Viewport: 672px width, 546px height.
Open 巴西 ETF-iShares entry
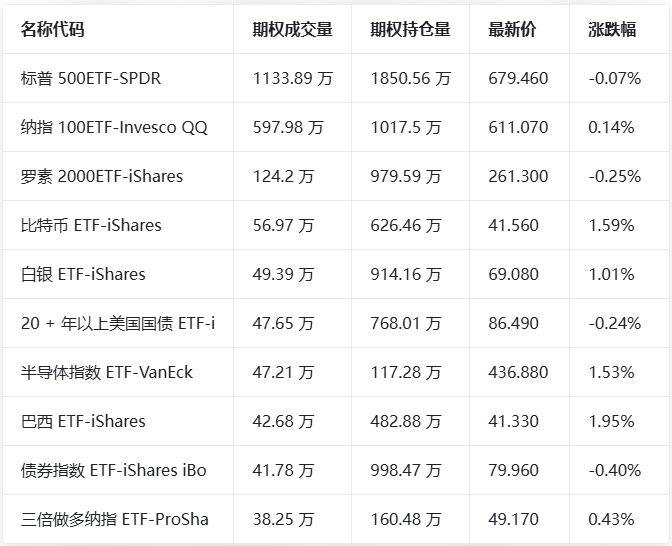pos(83,421)
